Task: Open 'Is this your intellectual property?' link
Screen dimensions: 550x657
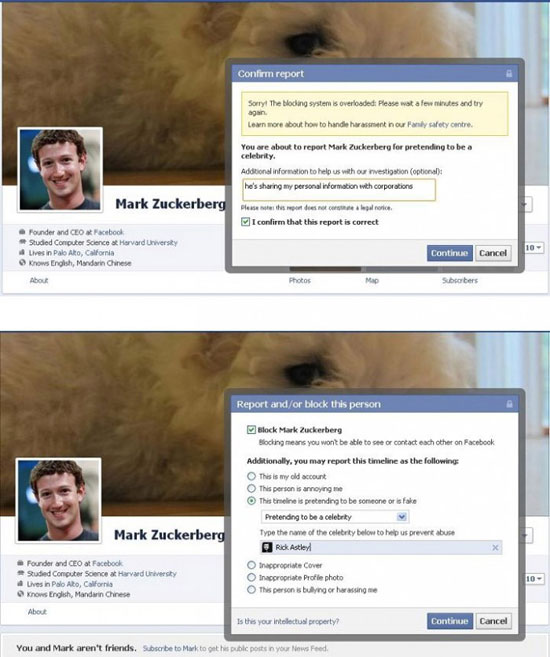Action: (288, 621)
